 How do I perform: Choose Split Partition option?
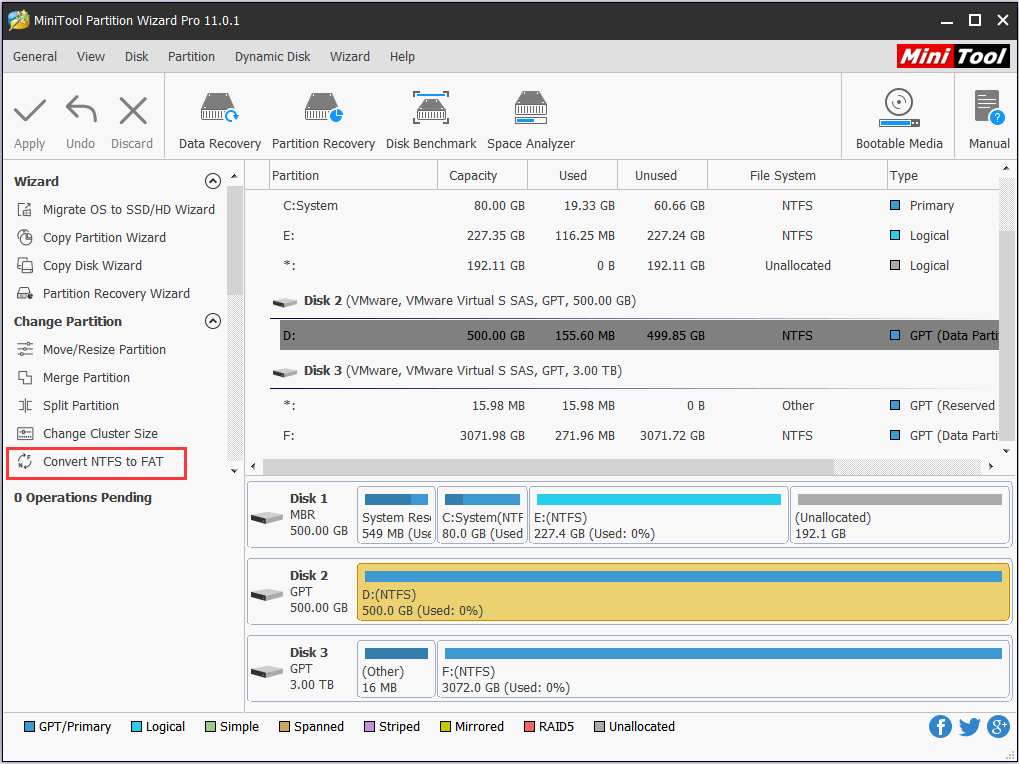click(81, 405)
